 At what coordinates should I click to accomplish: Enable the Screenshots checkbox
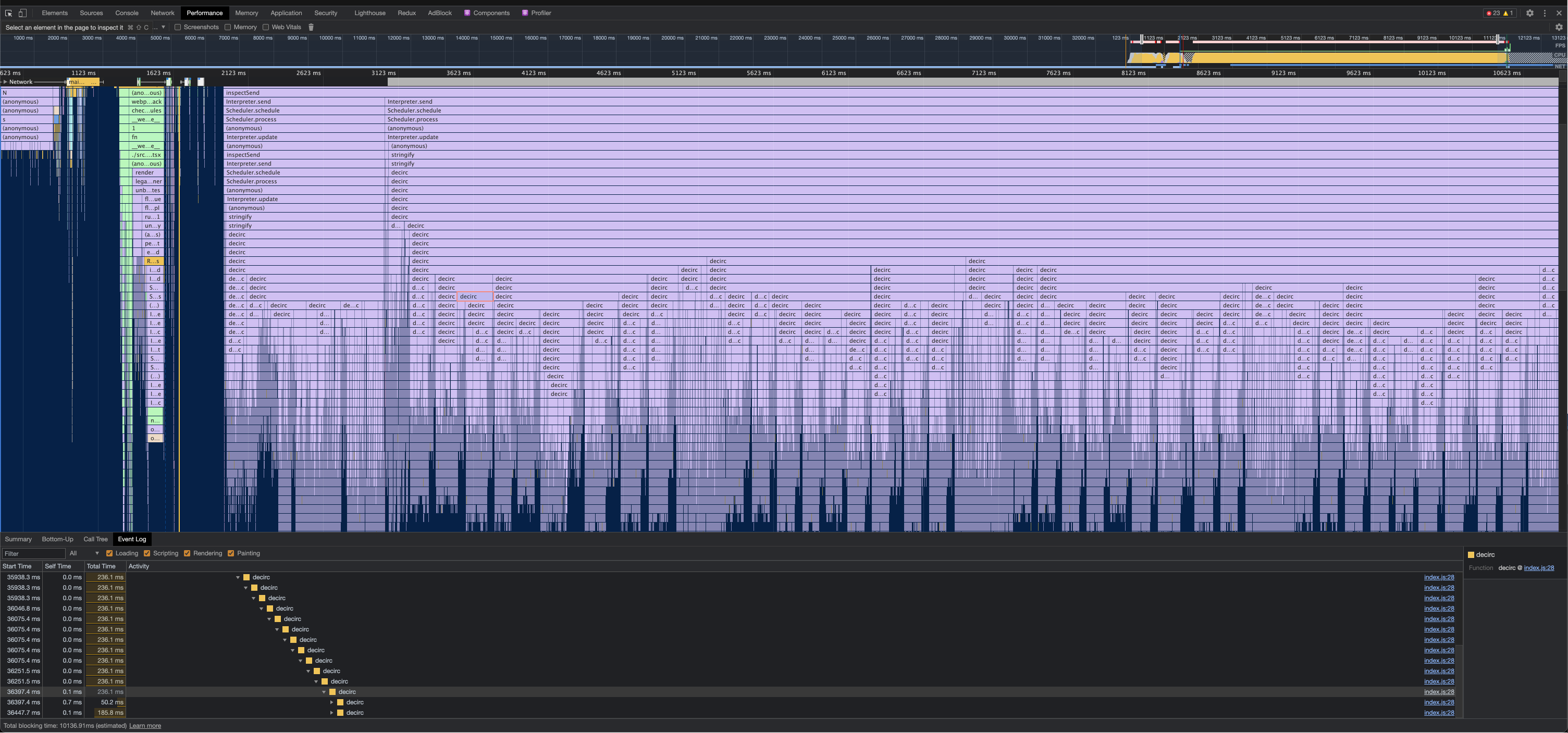pos(178,28)
